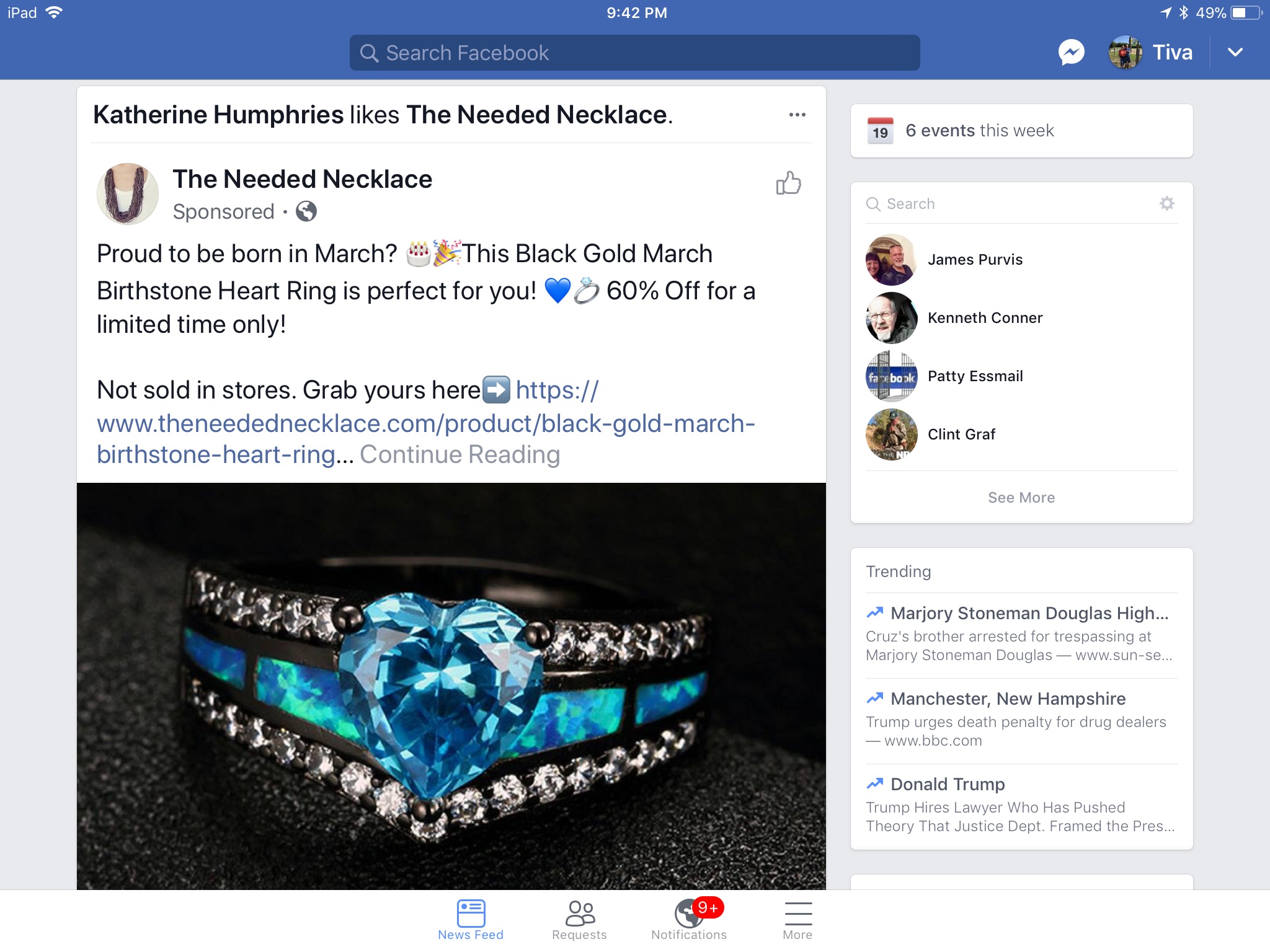The height and width of the screenshot is (952, 1270).
Task: View Notifications with the 9+ badge
Action: click(689, 920)
